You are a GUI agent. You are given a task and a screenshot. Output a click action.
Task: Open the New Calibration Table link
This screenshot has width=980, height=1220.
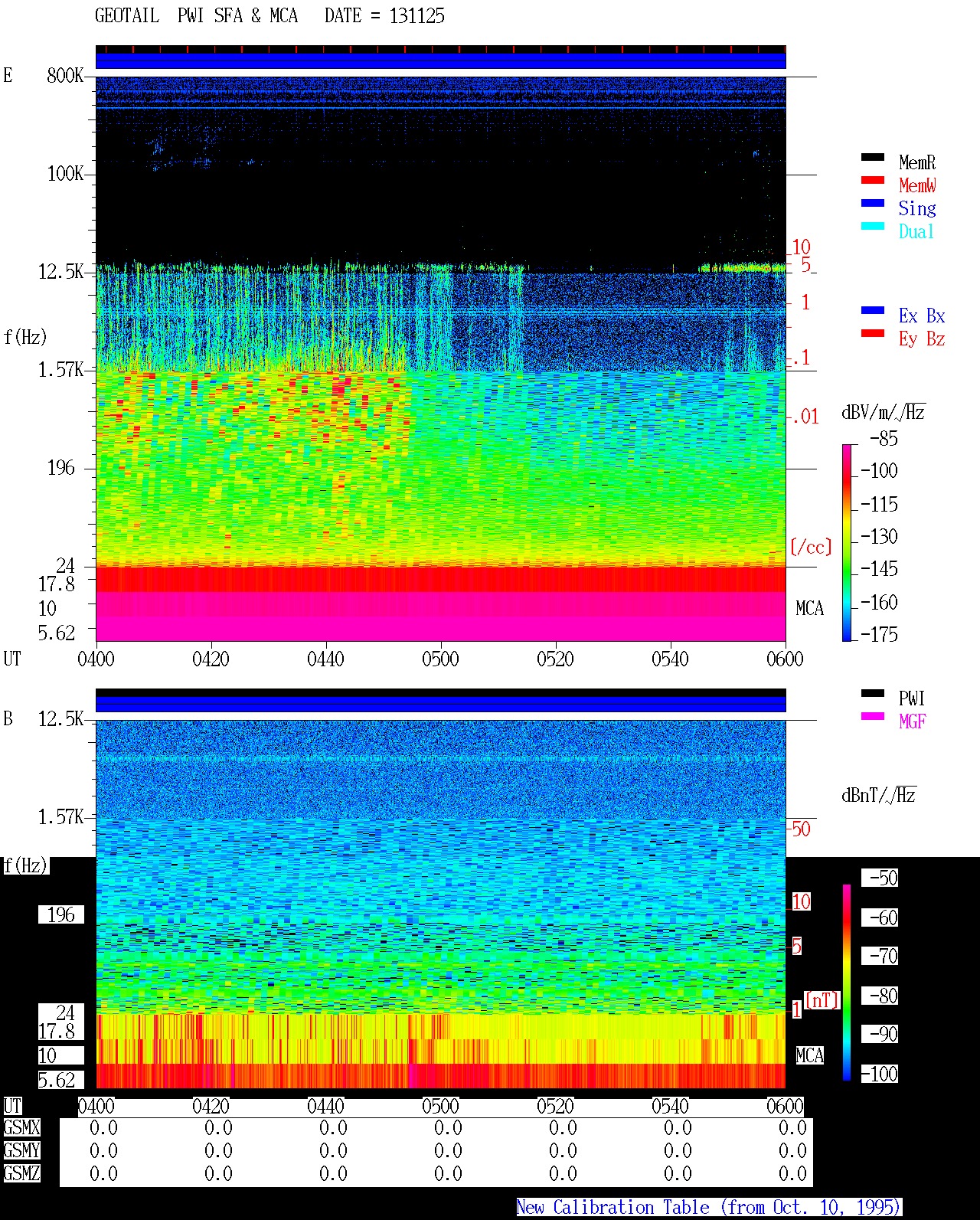click(709, 1208)
